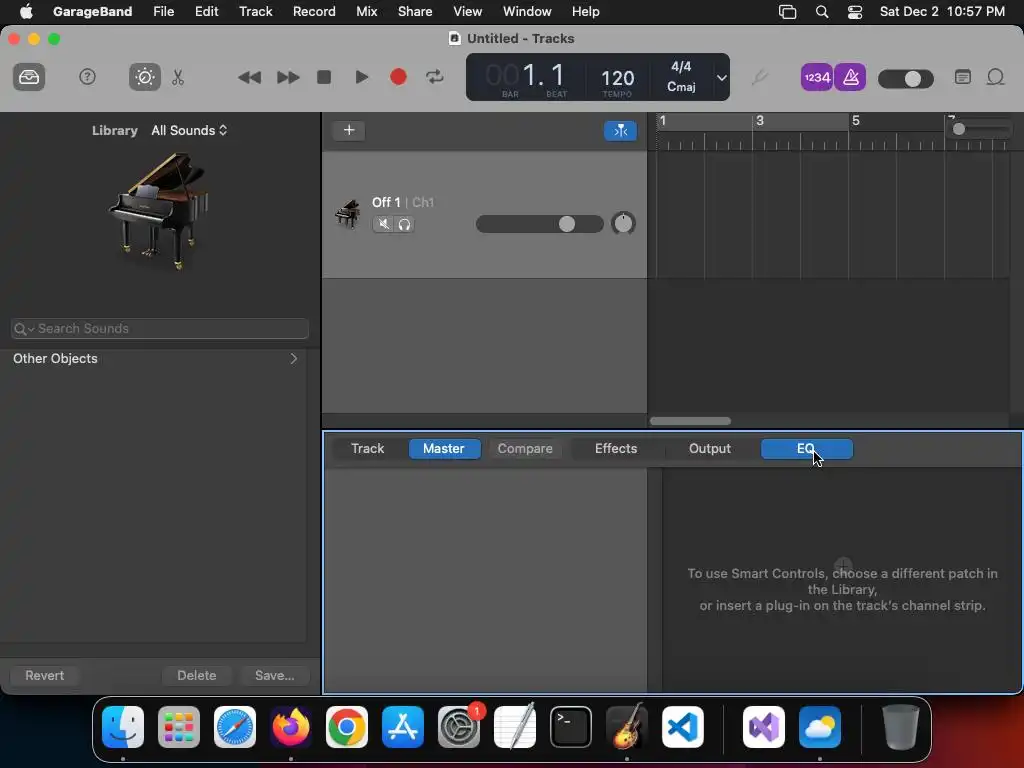Select the Master tab
Screen dimensions: 1024x768
(444, 449)
